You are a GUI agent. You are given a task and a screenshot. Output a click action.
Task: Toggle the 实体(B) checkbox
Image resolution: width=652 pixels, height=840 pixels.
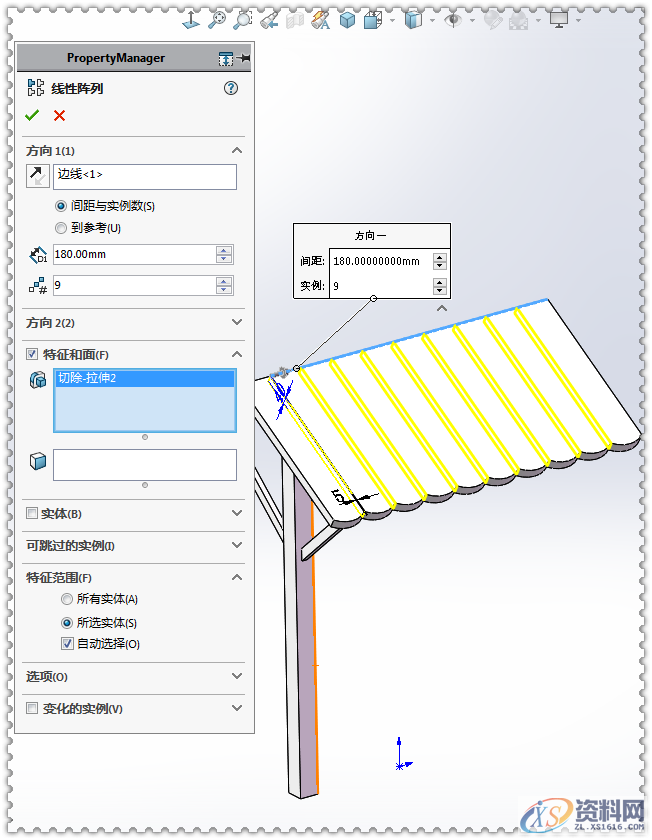[32, 513]
